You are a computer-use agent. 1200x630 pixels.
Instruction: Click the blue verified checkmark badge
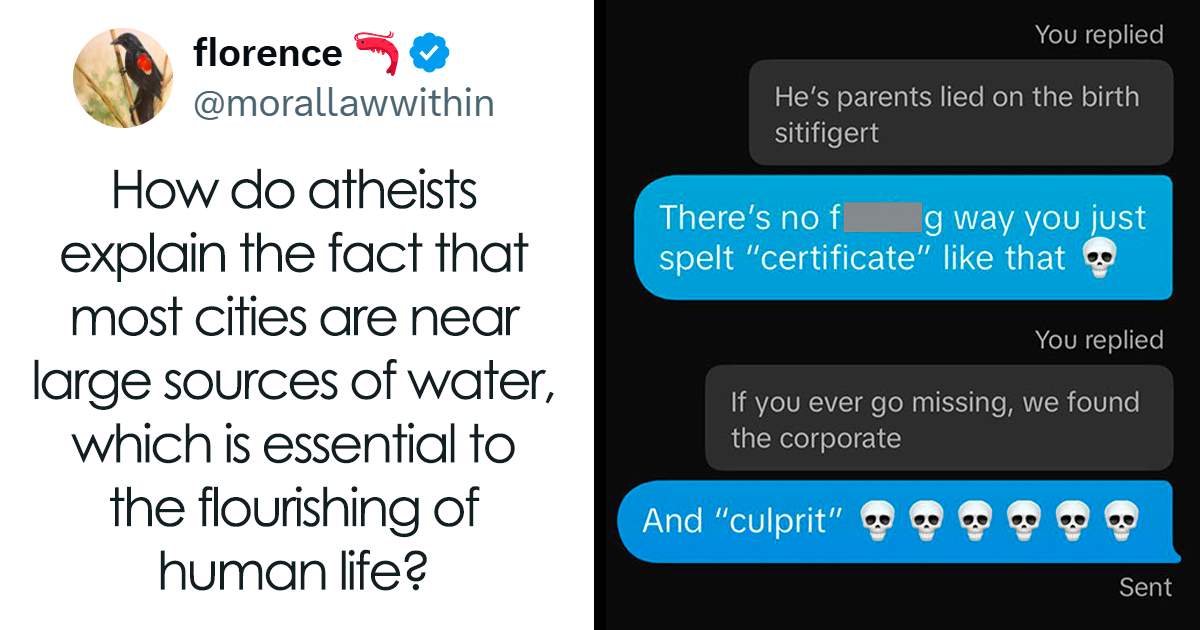tap(430, 54)
